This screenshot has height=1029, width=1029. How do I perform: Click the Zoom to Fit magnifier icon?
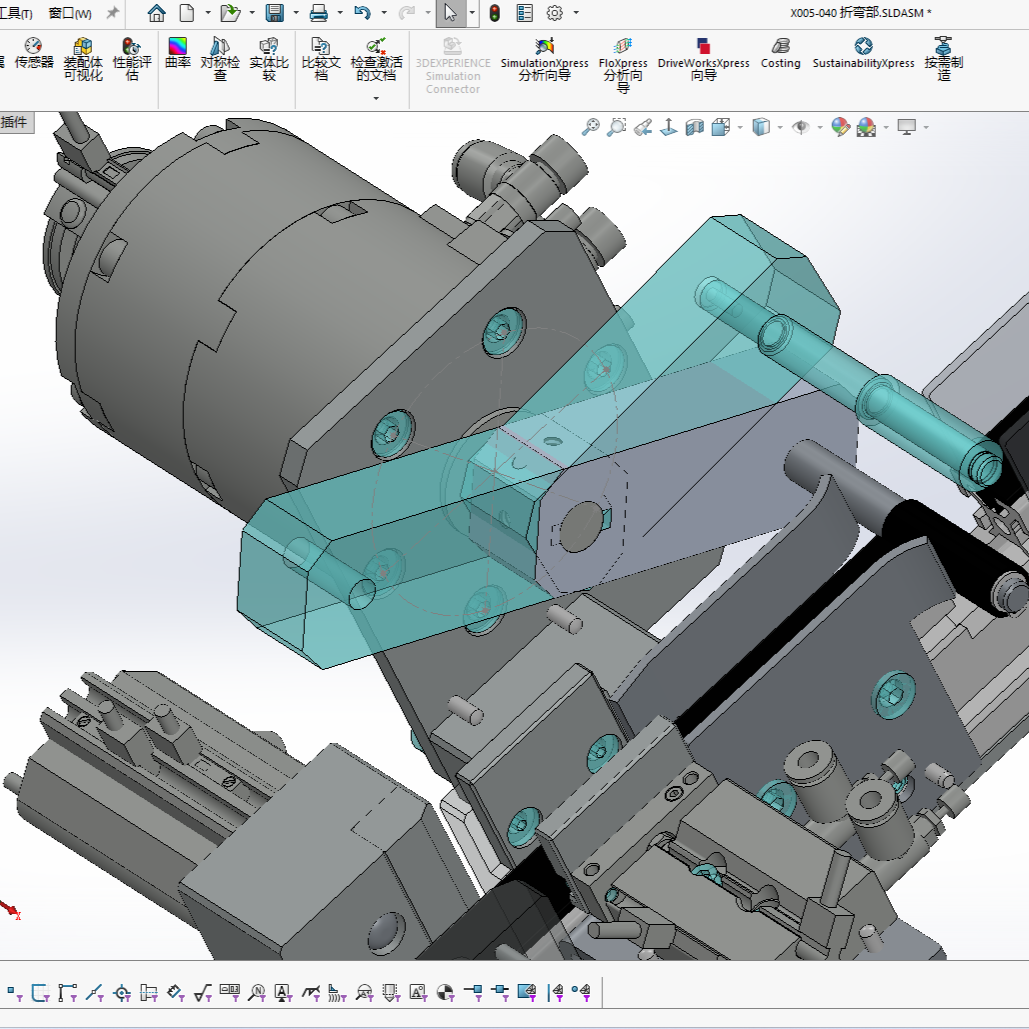(x=591, y=127)
